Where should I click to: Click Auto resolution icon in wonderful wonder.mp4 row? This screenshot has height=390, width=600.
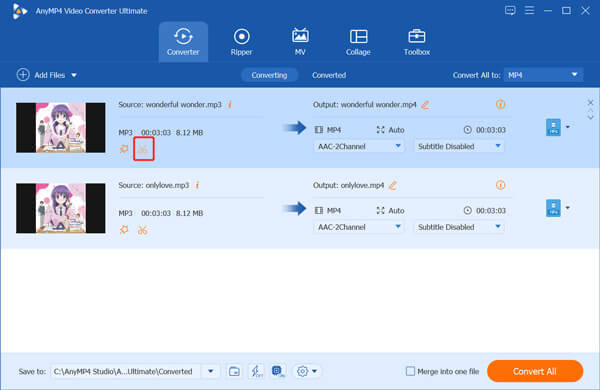click(x=380, y=130)
